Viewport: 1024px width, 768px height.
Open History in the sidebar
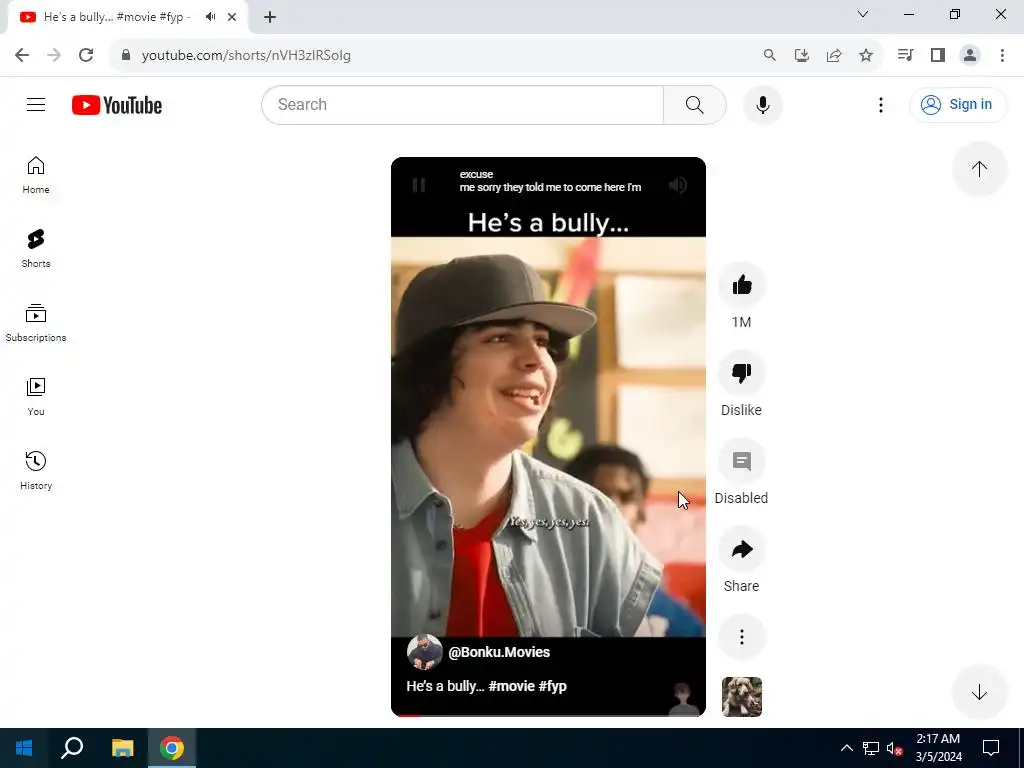(x=36, y=471)
